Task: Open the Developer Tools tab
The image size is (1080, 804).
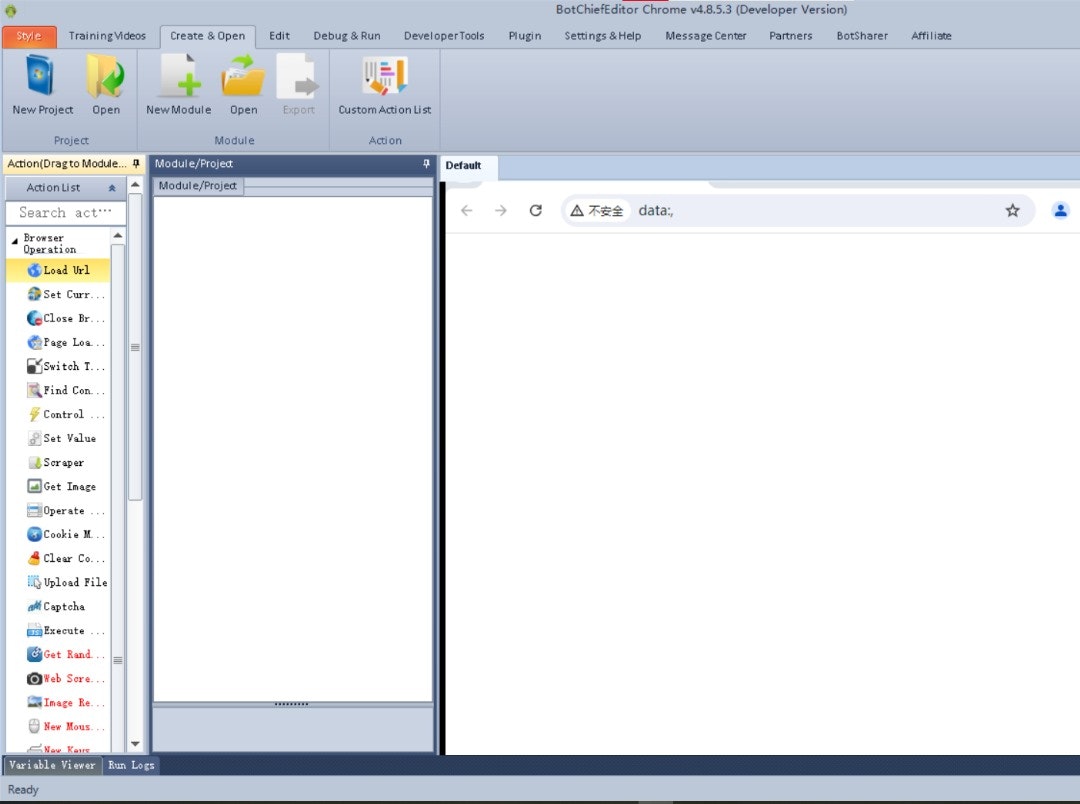Action: (444, 36)
